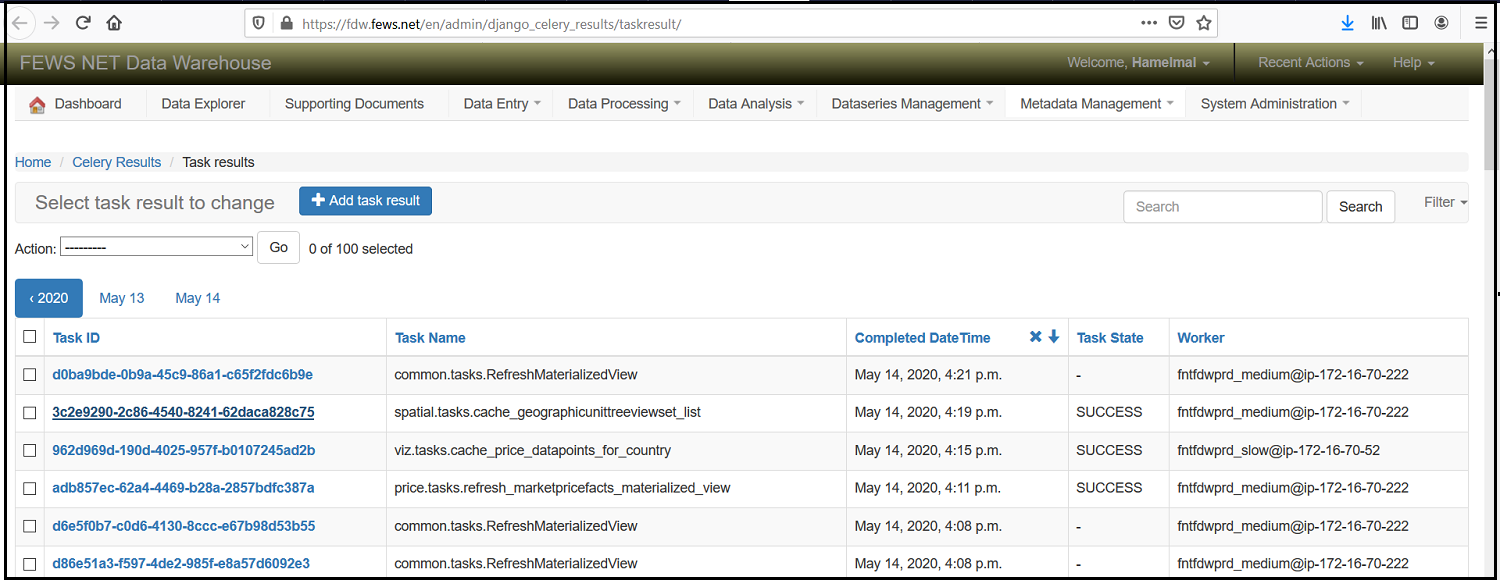Click the browser home icon
Image resolution: width=1500 pixels, height=580 pixels.
click(114, 22)
